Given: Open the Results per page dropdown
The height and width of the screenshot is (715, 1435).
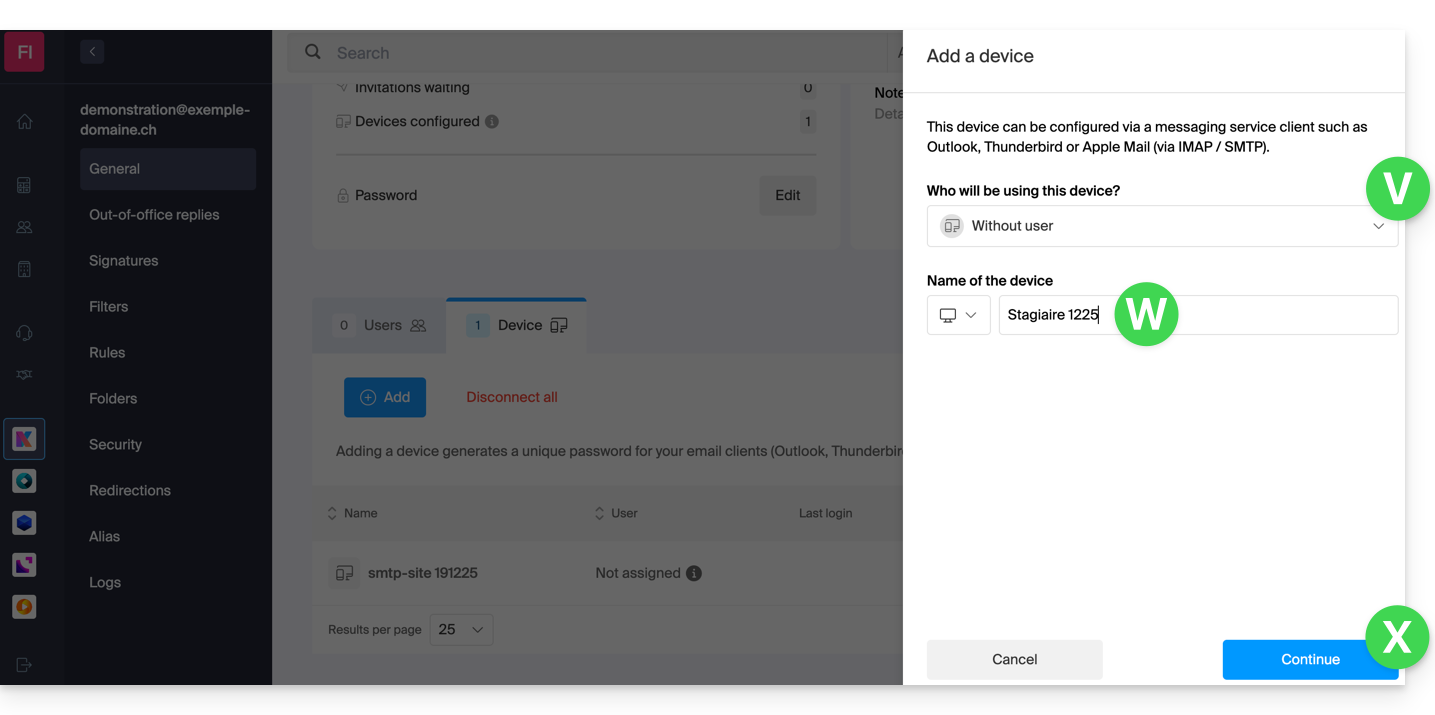Looking at the screenshot, I should 461,630.
